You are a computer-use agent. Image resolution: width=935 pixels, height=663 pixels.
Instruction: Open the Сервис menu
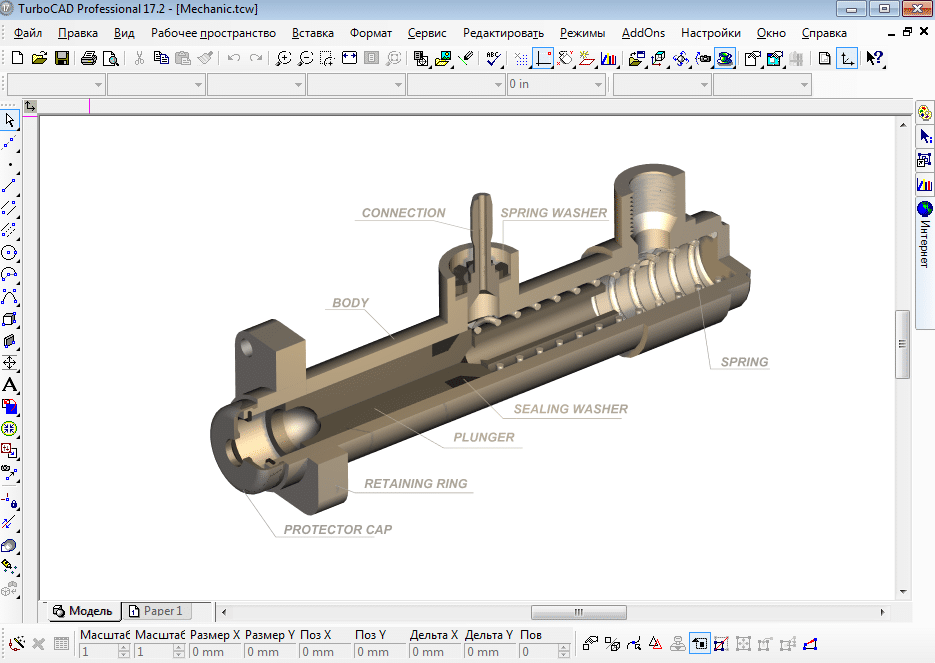(427, 32)
